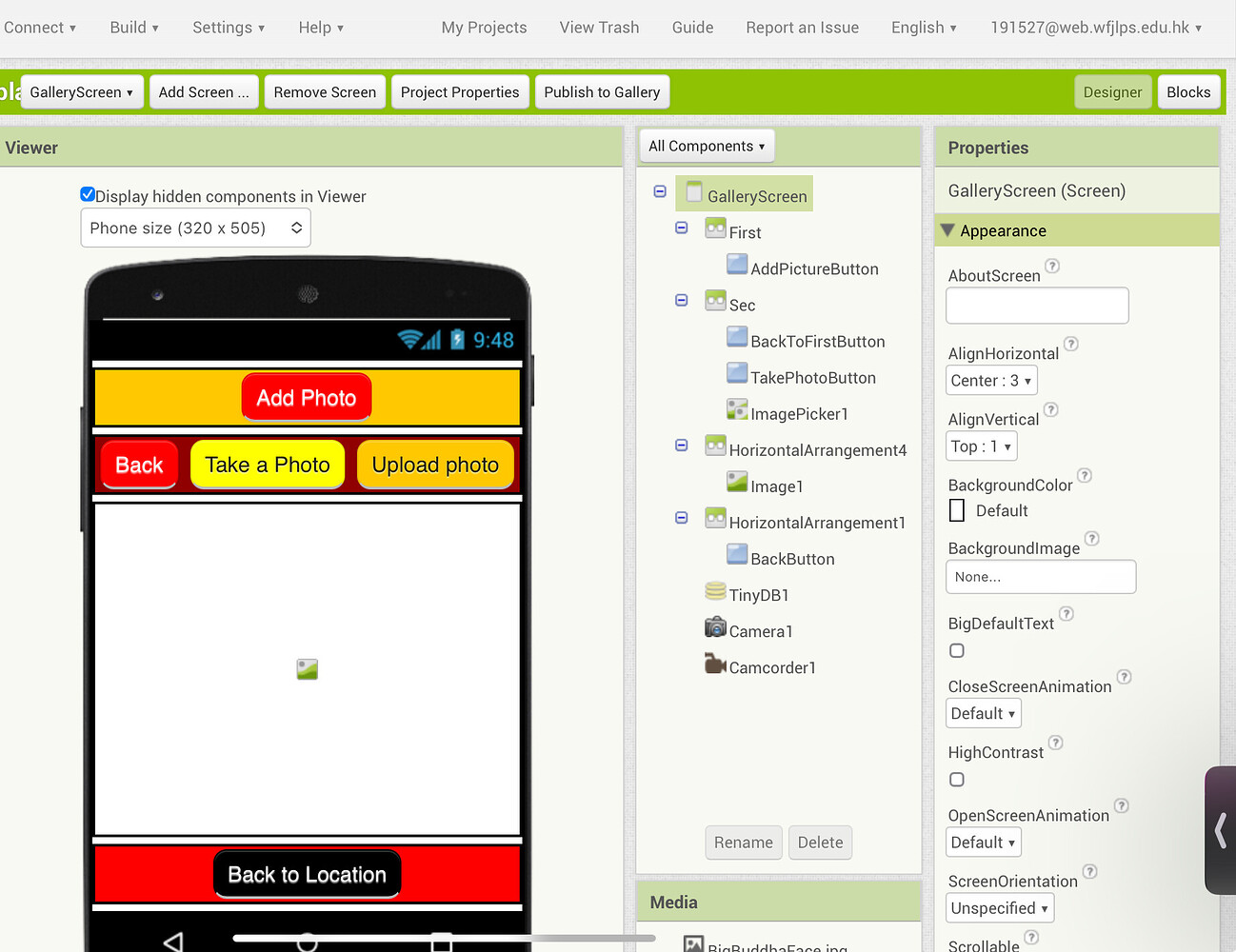The image size is (1236, 952).
Task: Toggle the HighContrast option
Action: [x=956, y=779]
